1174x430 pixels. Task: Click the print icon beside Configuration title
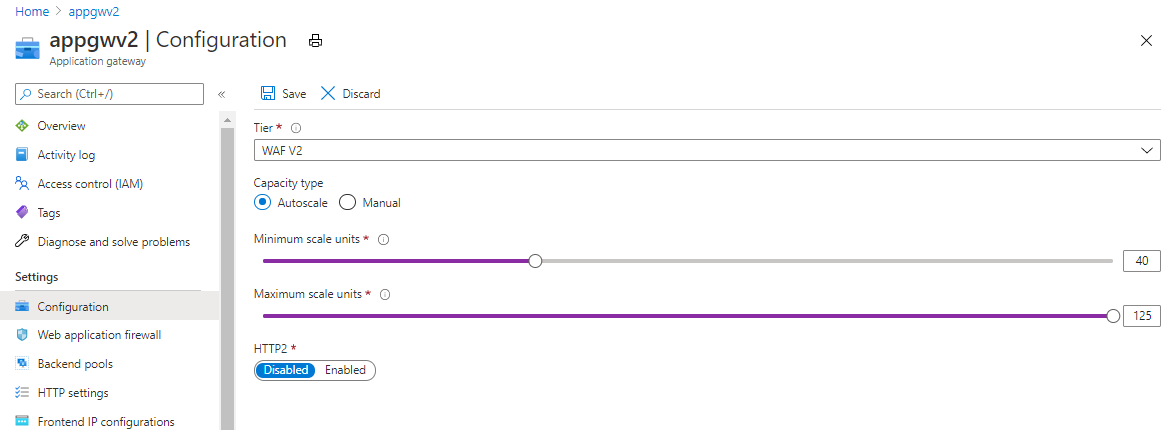315,41
